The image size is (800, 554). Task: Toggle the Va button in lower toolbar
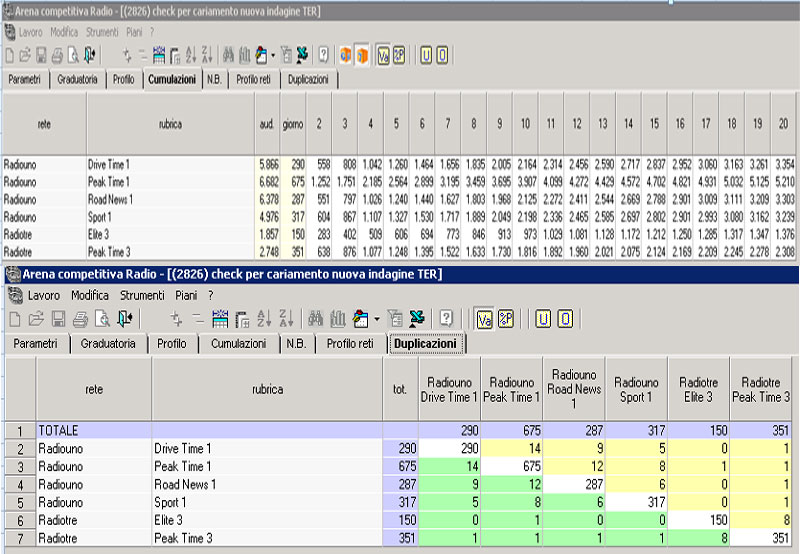pyautogui.click(x=482, y=319)
